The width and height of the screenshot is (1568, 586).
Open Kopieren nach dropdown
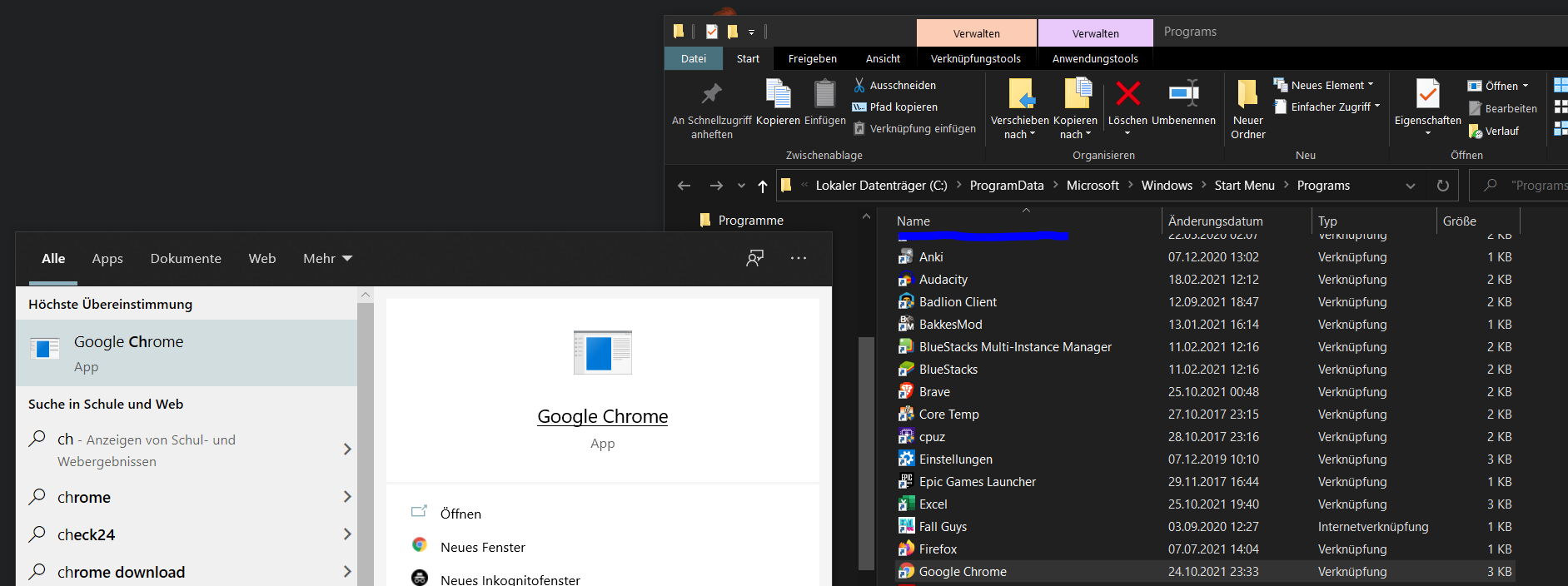click(x=1075, y=109)
